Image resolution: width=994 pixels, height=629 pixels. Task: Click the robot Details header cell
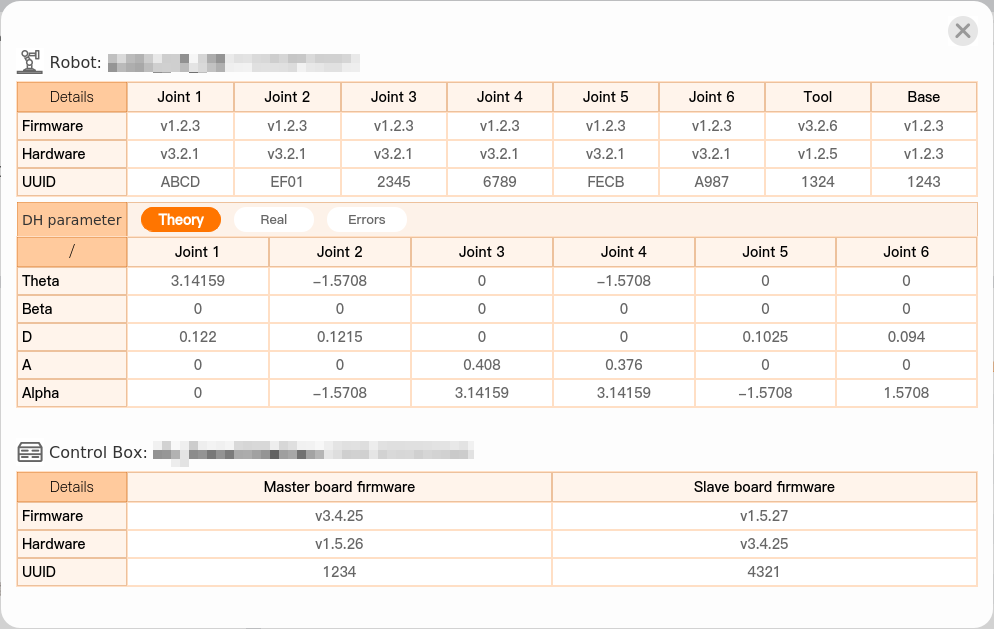(72, 97)
